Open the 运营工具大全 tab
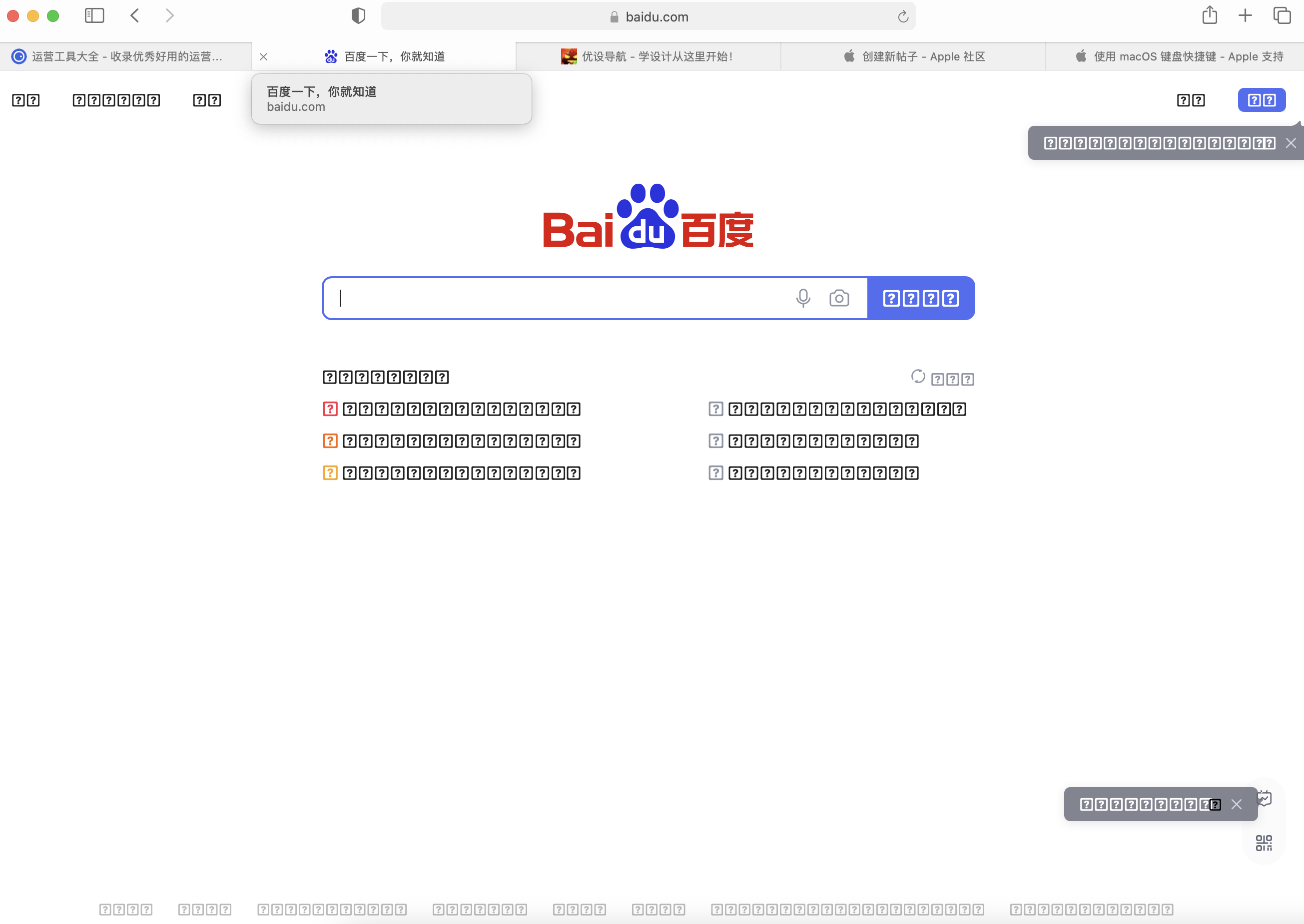The image size is (1304, 924). [x=125, y=56]
